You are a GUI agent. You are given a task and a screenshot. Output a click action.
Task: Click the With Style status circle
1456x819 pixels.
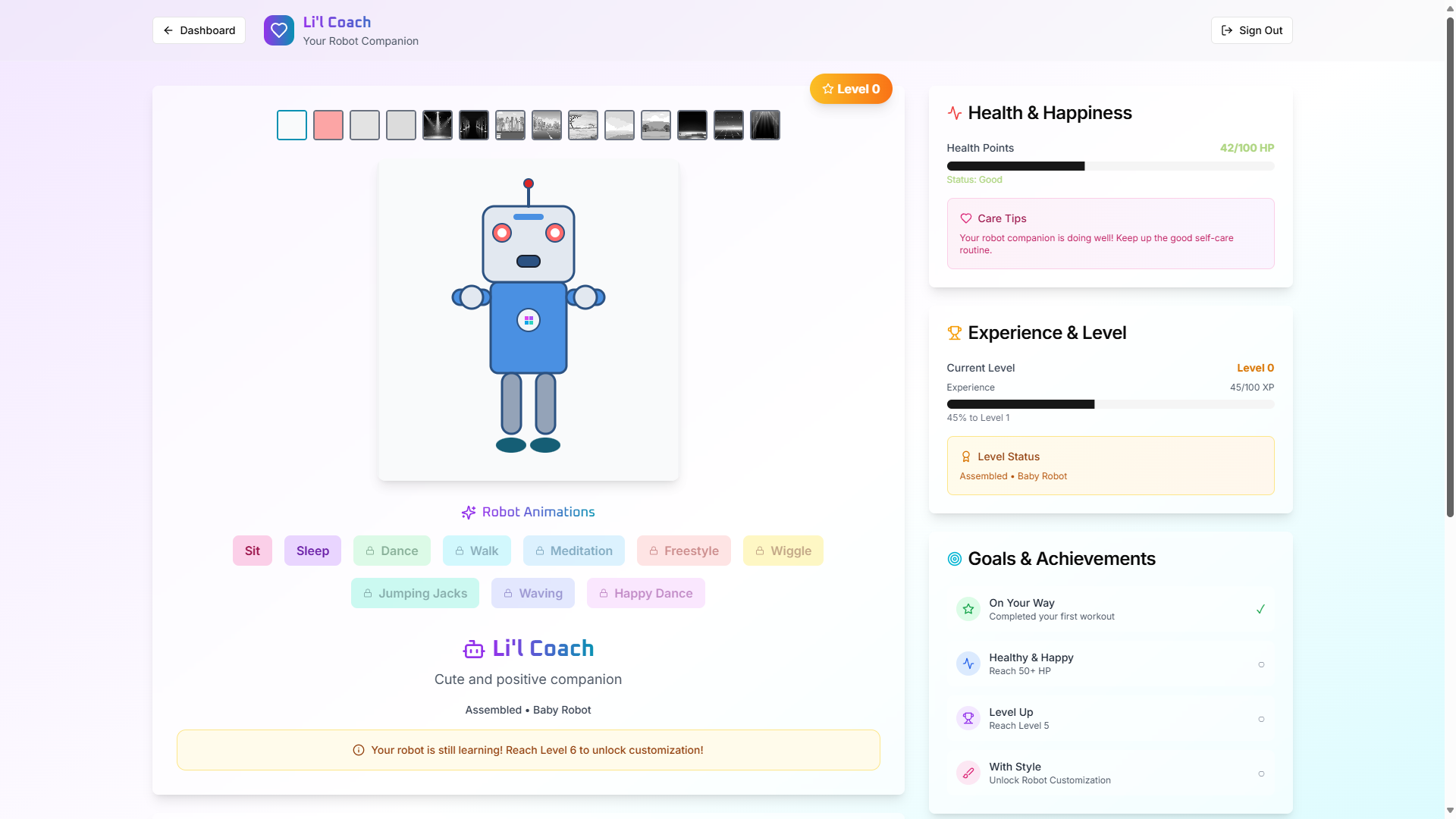(x=1261, y=773)
